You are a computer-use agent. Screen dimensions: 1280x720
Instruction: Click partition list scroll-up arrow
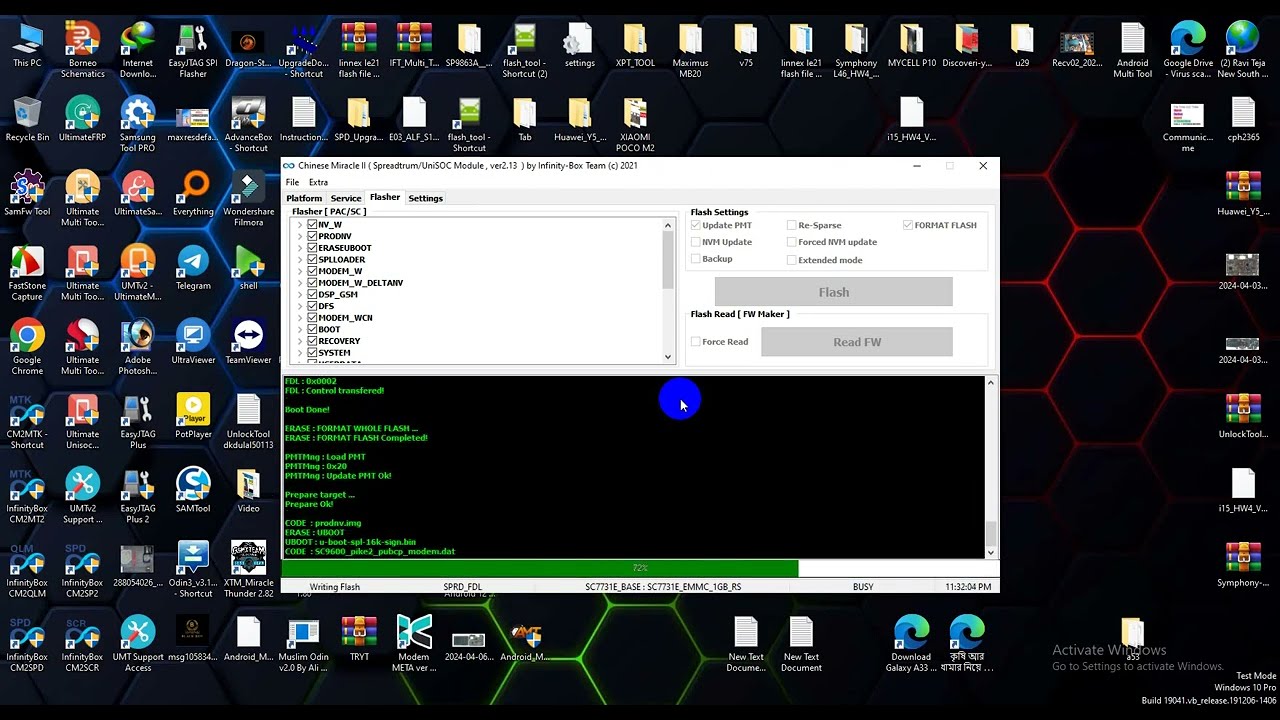pyautogui.click(x=668, y=225)
